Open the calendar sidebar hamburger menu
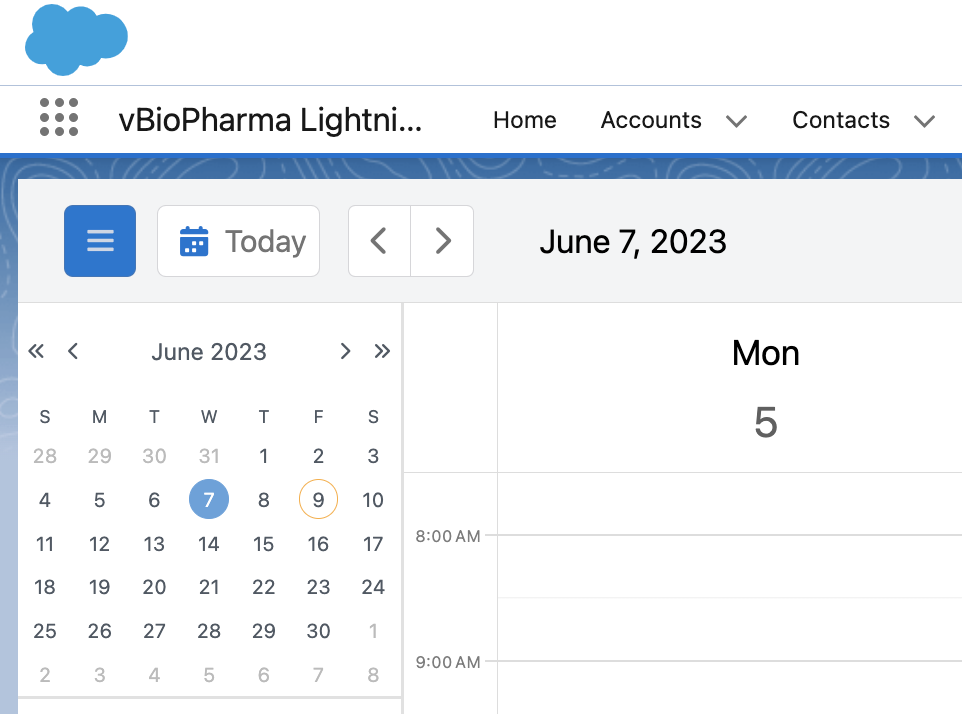The width and height of the screenshot is (962, 714). click(99, 240)
